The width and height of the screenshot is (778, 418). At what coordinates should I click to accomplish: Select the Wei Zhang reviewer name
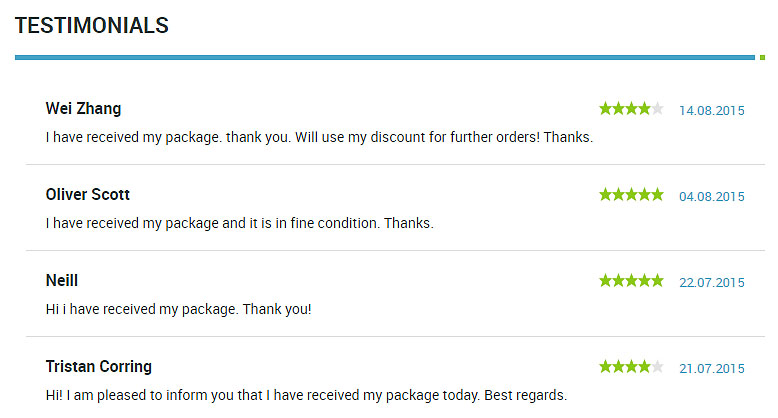click(83, 109)
